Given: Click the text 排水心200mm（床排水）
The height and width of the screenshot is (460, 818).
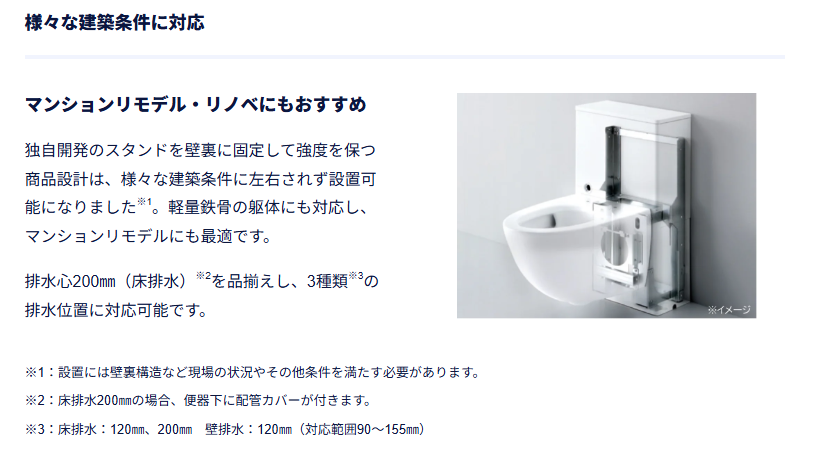Looking at the screenshot, I should [105, 282].
